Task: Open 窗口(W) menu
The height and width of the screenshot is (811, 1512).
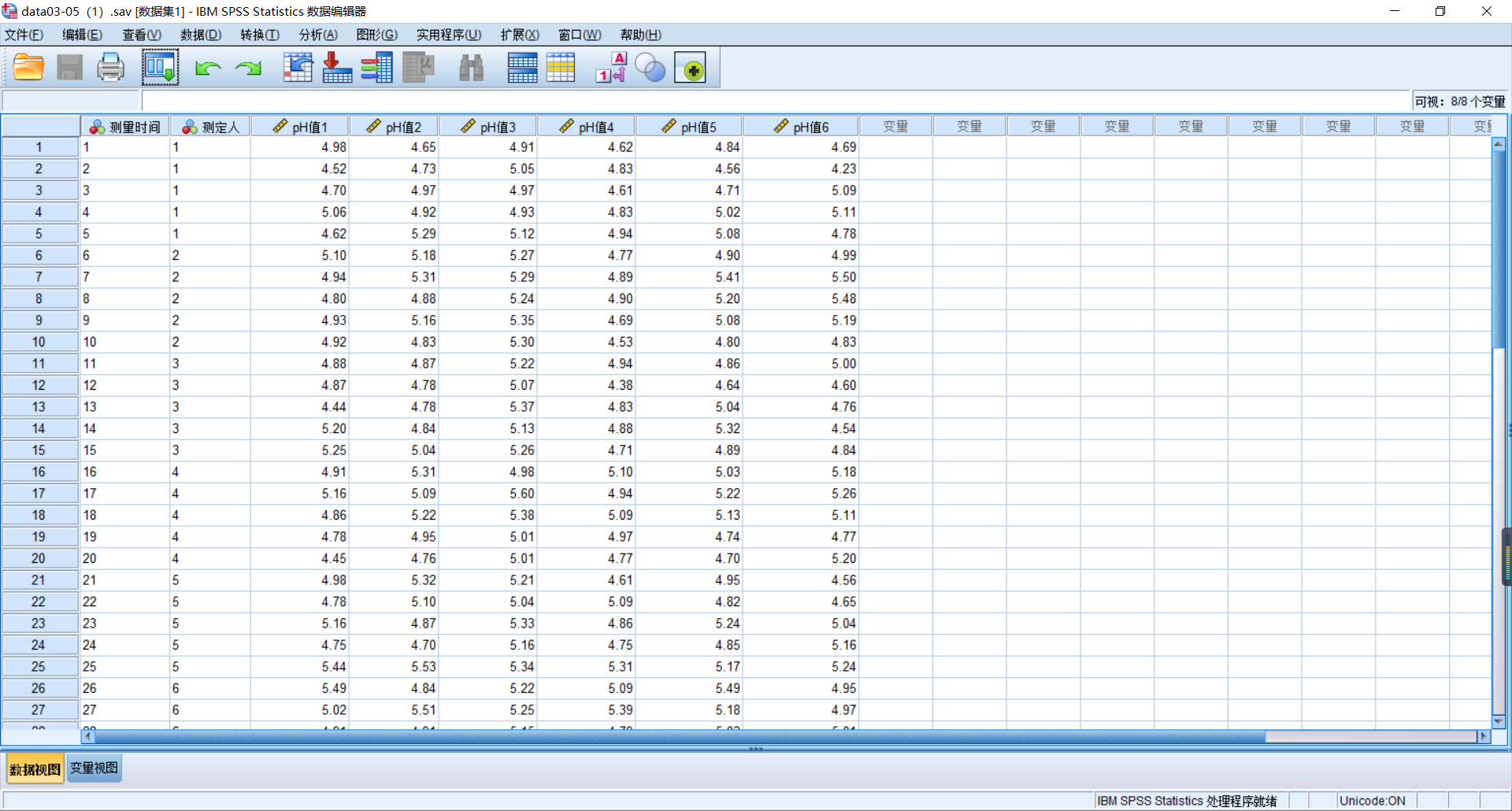Action: (x=580, y=35)
